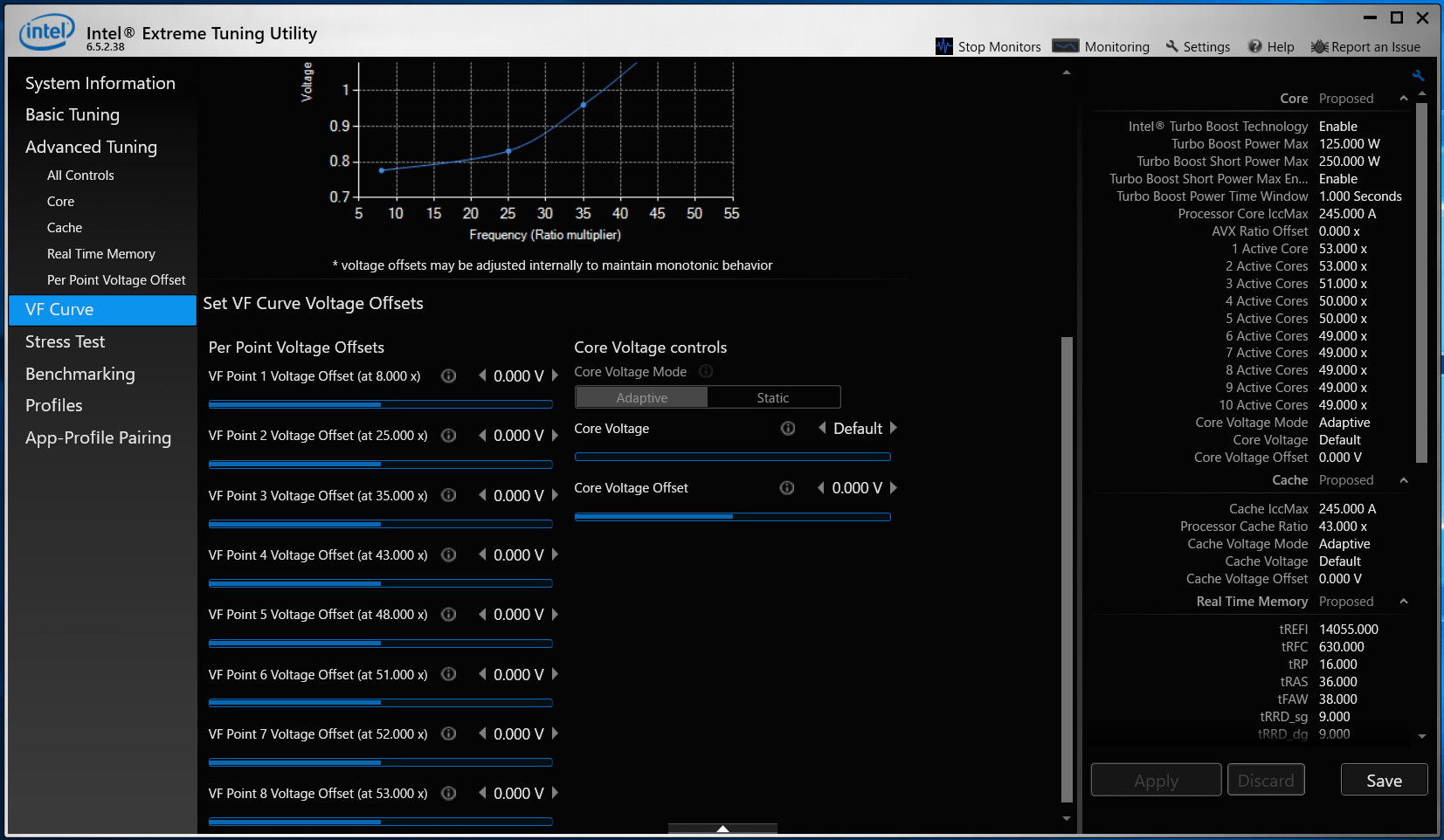Expand bottom panel with up arrow
The width and height of the screenshot is (1444, 840).
[x=722, y=829]
